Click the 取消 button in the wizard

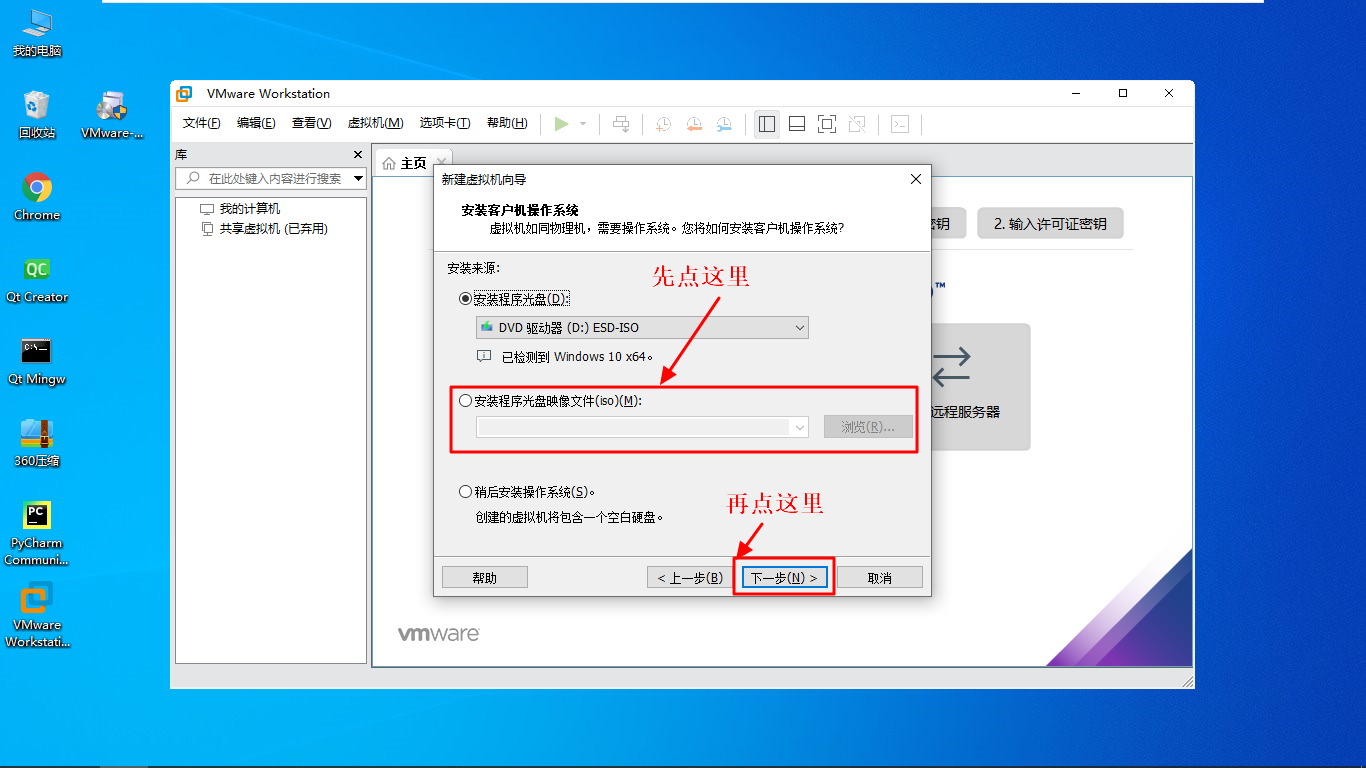tap(880, 578)
